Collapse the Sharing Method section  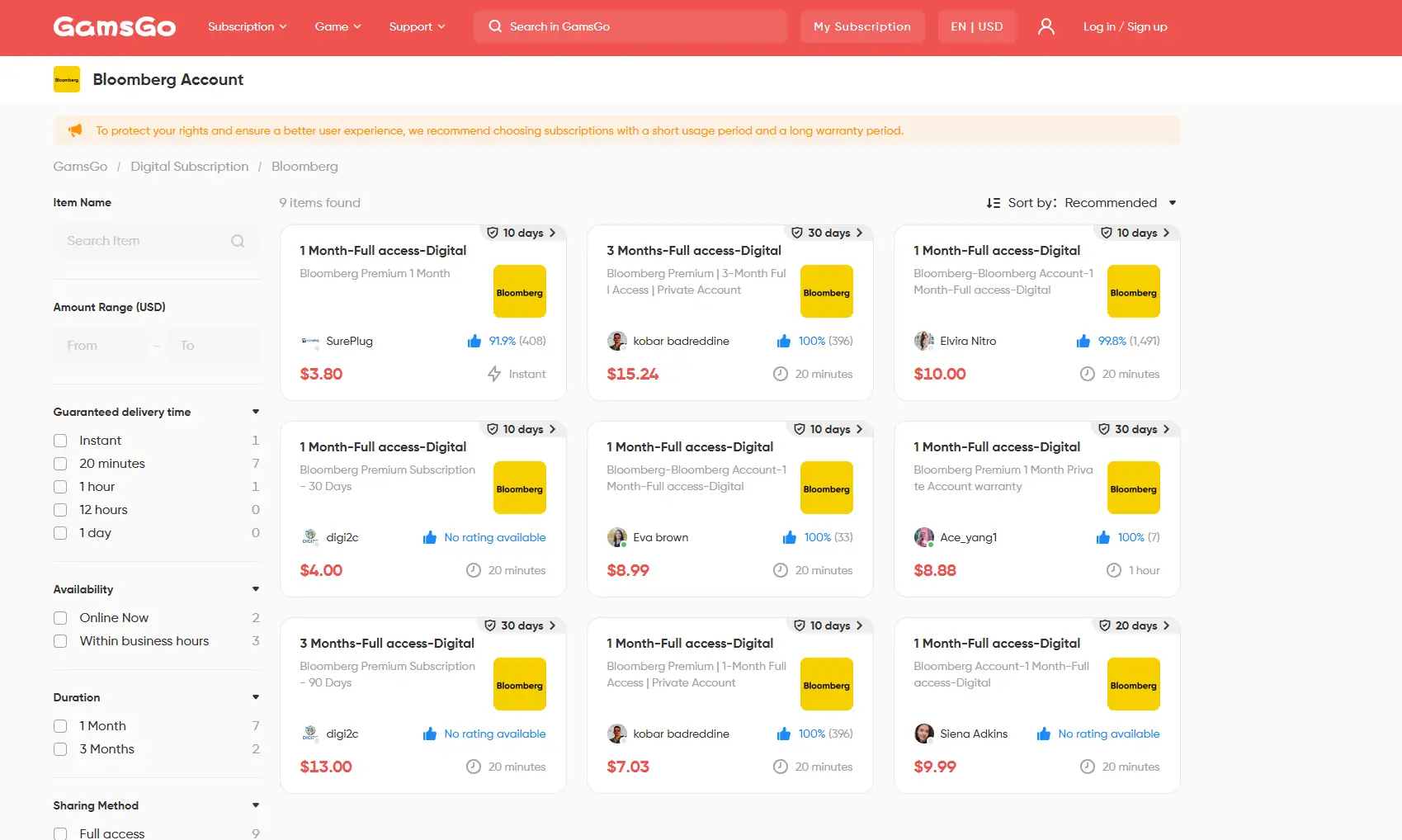256,805
